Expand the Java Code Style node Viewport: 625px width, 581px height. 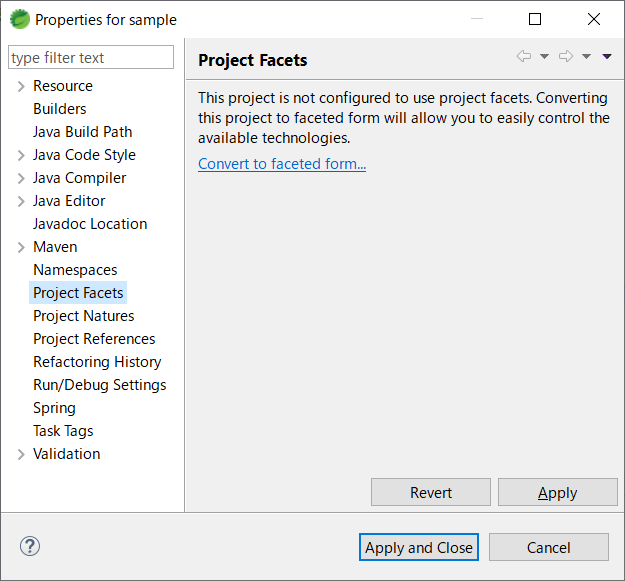tap(21, 155)
